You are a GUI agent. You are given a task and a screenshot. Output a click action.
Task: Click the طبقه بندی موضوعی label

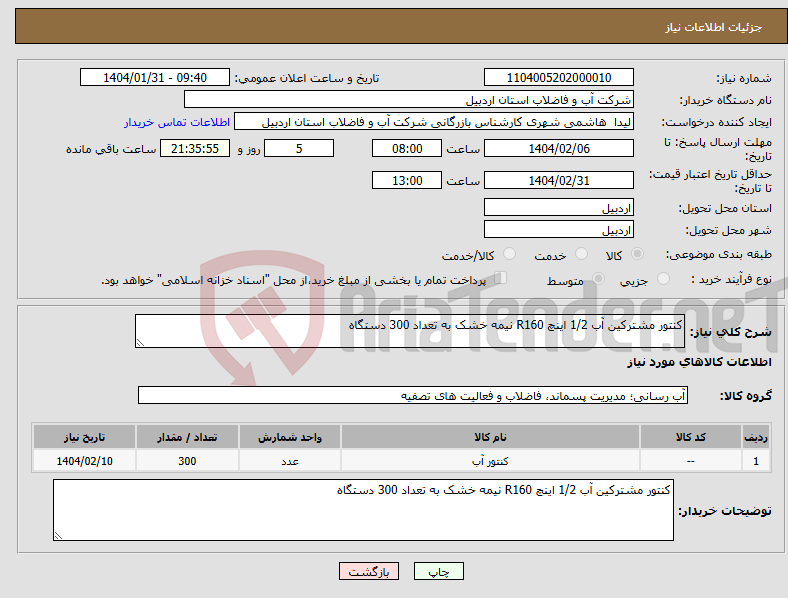pyautogui.click(x=719, y=254)
